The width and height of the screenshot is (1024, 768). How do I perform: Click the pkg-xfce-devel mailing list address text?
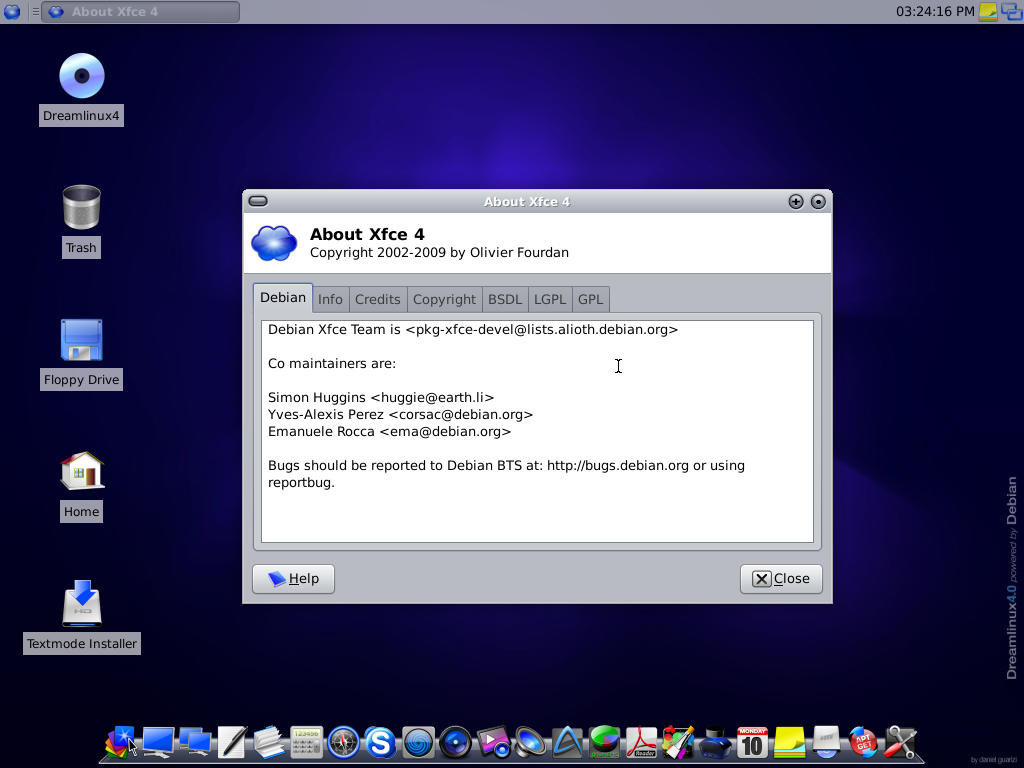541,330
